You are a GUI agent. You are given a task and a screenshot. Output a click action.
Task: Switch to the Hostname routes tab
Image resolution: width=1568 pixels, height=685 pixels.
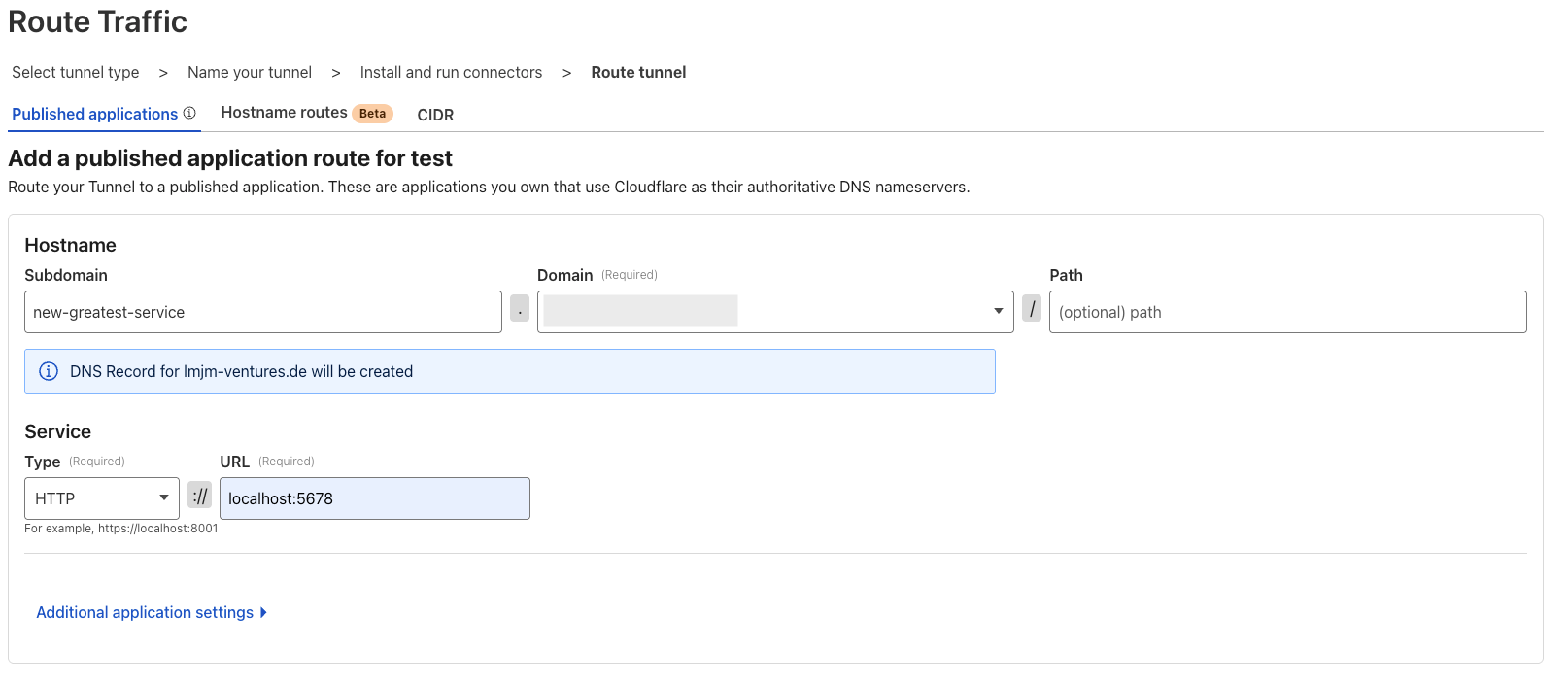tap(284, 113)
